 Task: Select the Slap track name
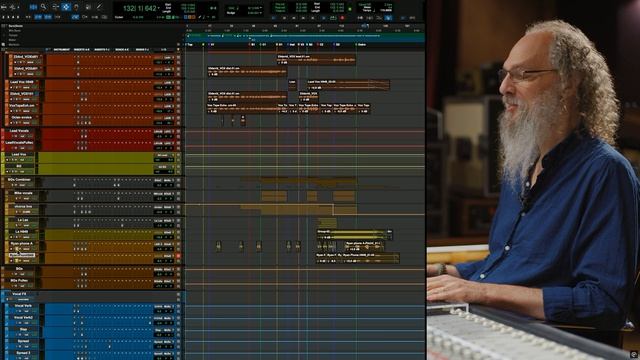pos(23,329)
